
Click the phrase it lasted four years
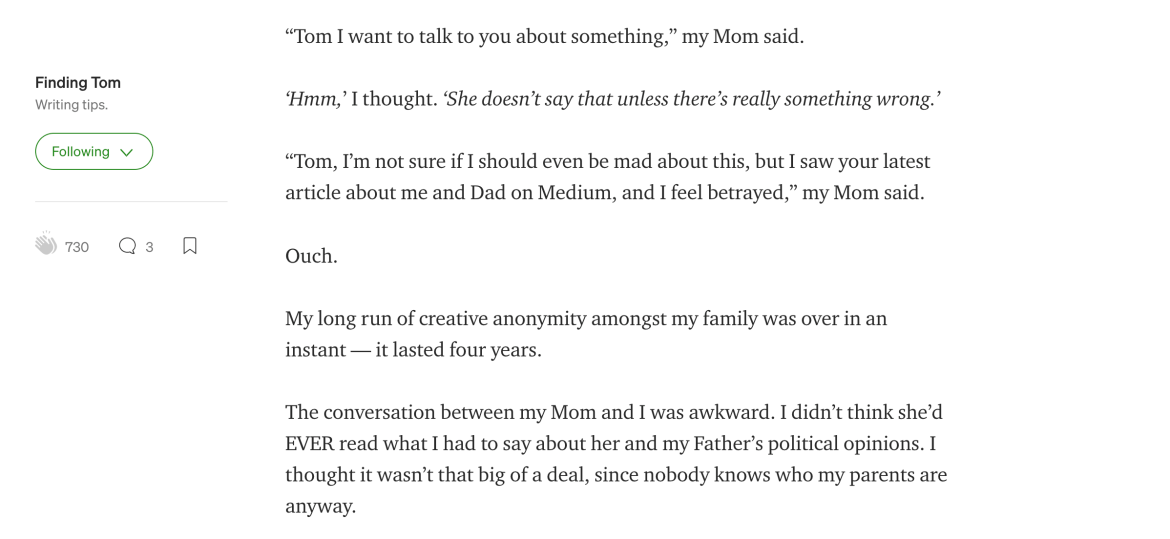458,350
